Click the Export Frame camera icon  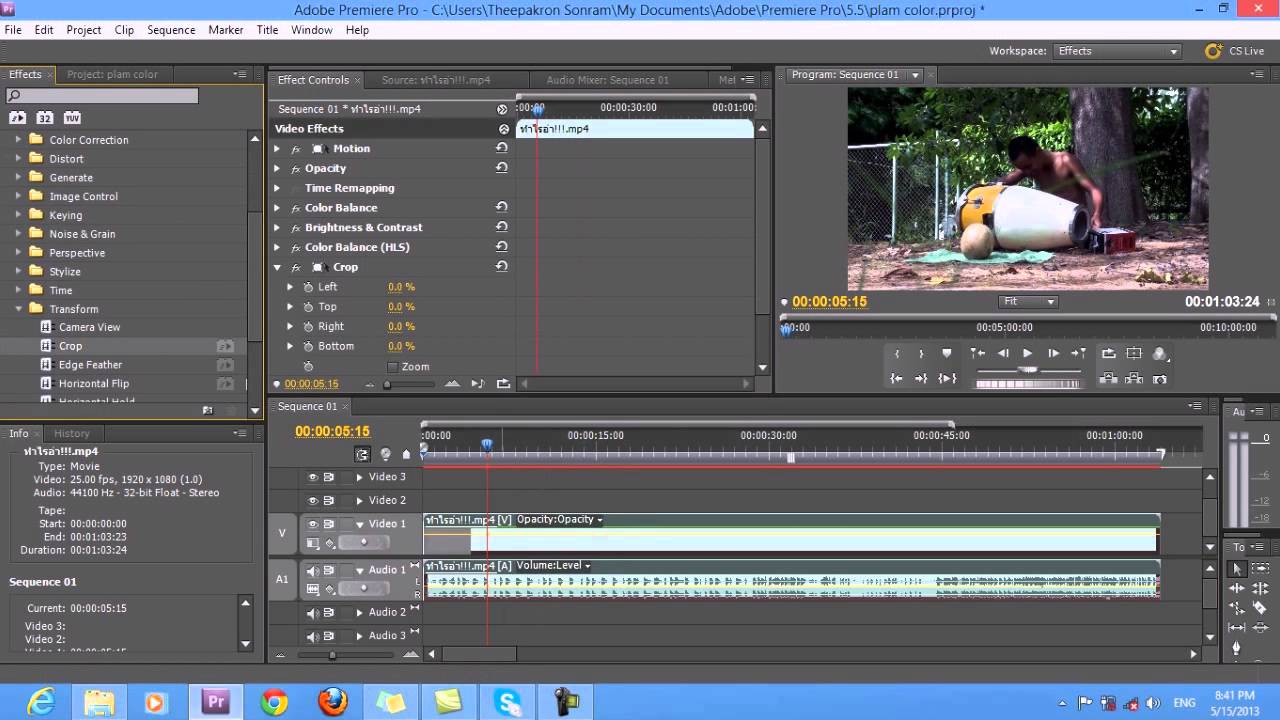(1160, 379)
